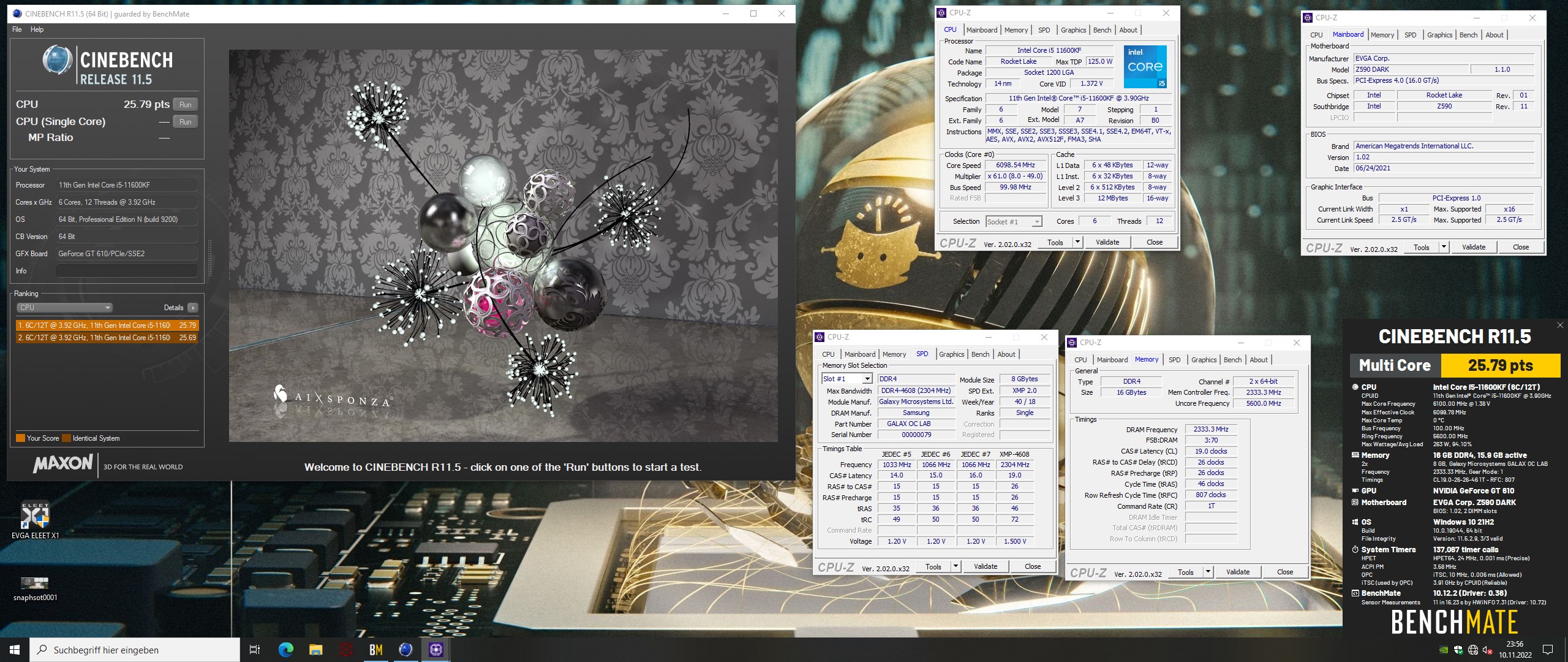Open the notification center icon
1568x662 pixels.
[1548, 650]
